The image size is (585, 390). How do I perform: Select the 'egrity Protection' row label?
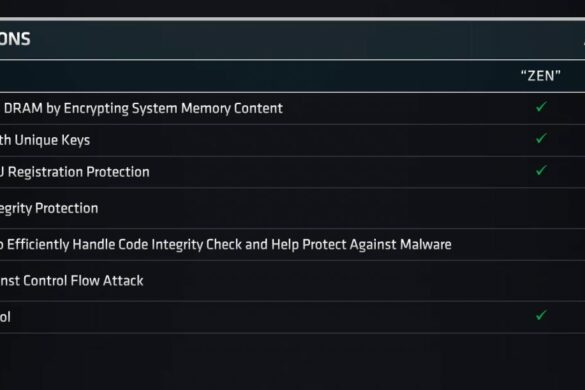click(x=49, y=208)
